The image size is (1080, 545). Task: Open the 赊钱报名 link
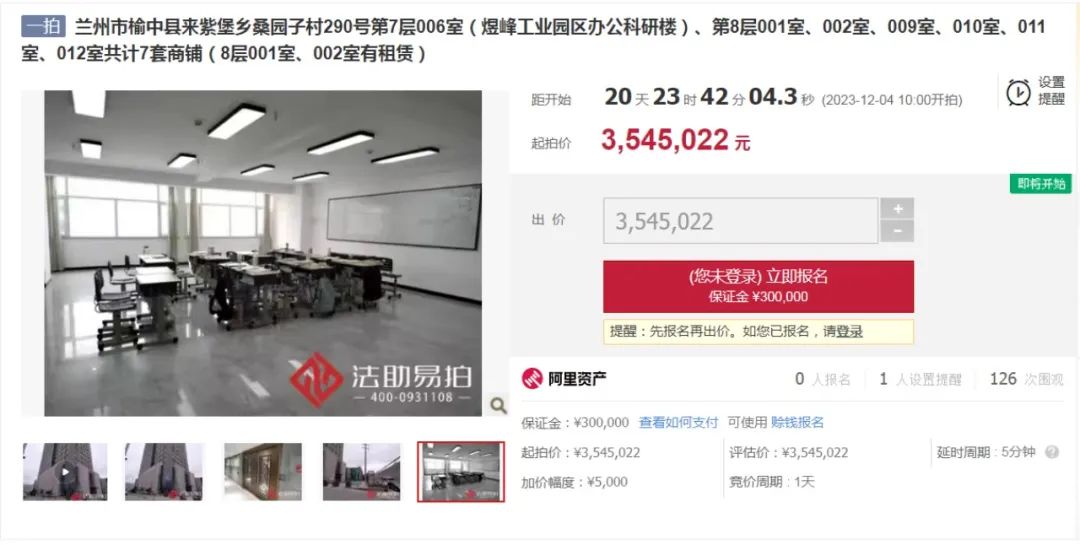(797, 422)
